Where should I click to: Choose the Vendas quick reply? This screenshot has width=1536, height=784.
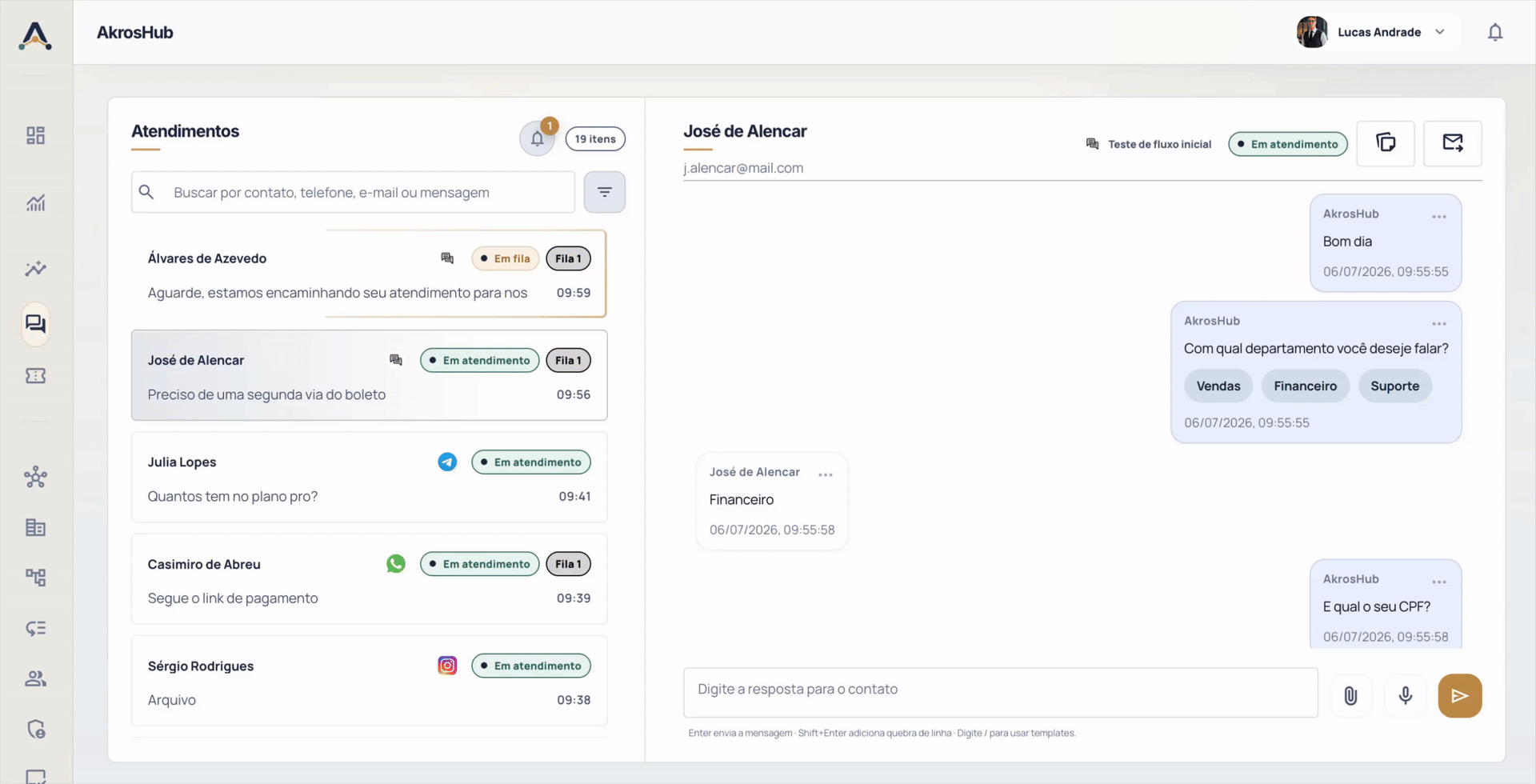pos(1218,386)
